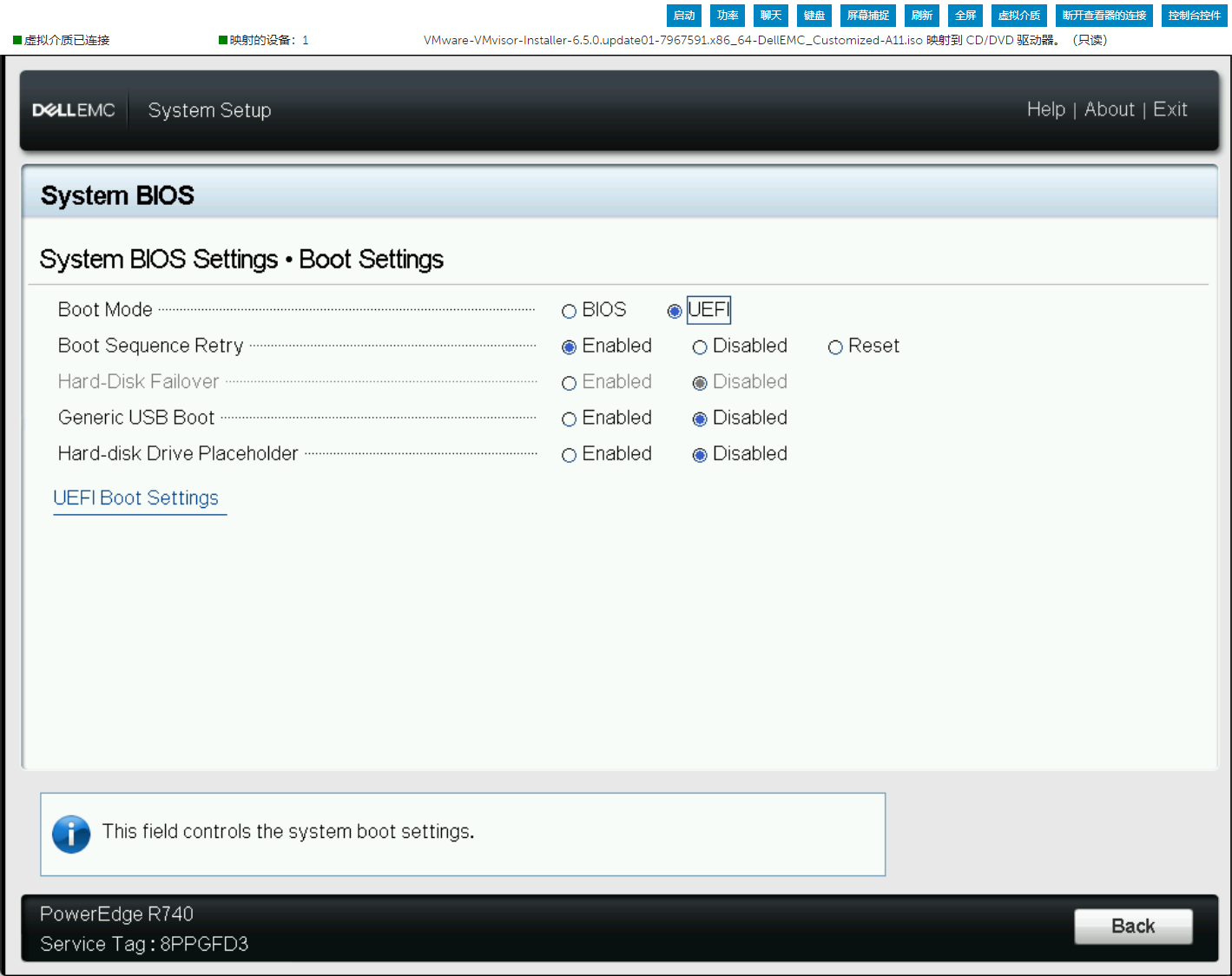The width and height of the screenshot is (1232, 976).
Task: Click the Boot Settings breadcrumb heading
Action: (x=371, y=260)
